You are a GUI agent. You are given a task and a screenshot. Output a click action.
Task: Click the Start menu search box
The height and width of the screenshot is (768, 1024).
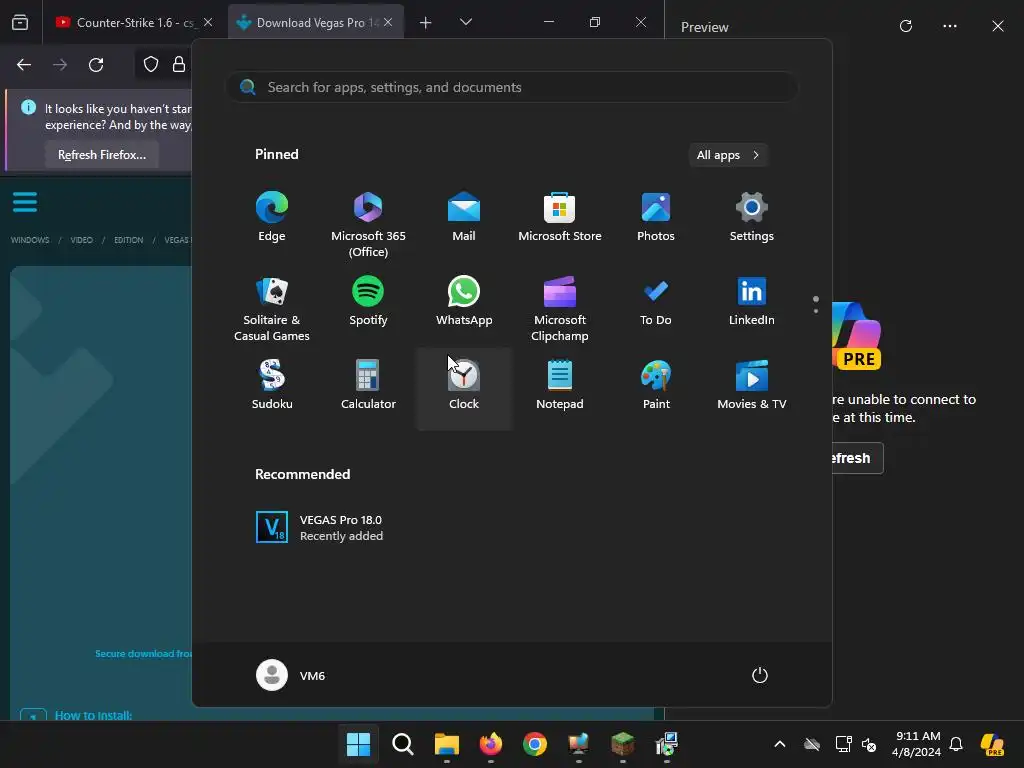(512, 88)
